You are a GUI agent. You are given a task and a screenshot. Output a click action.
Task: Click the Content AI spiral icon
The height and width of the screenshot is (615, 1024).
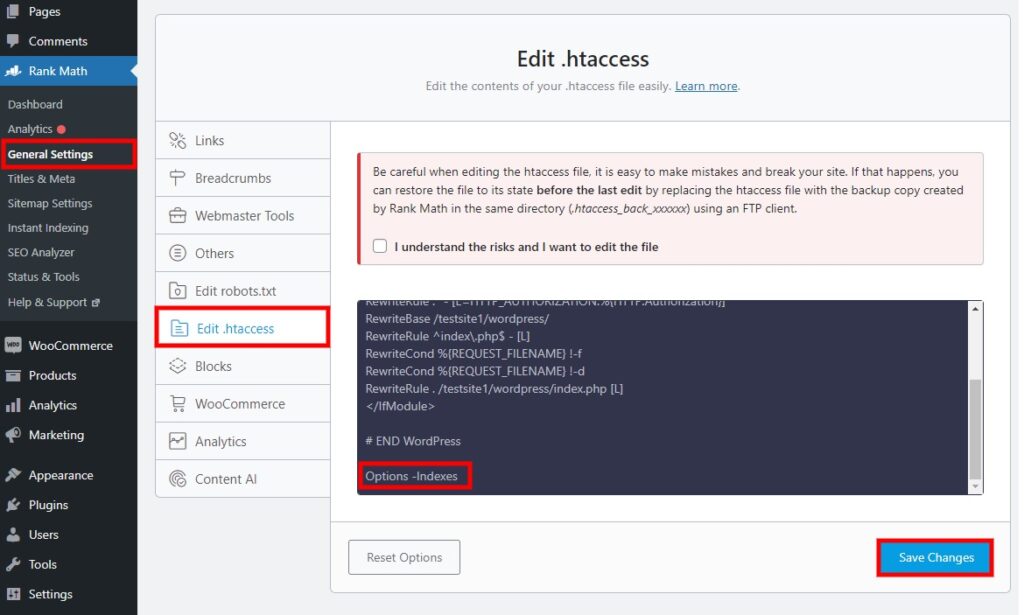pos(178,479)
